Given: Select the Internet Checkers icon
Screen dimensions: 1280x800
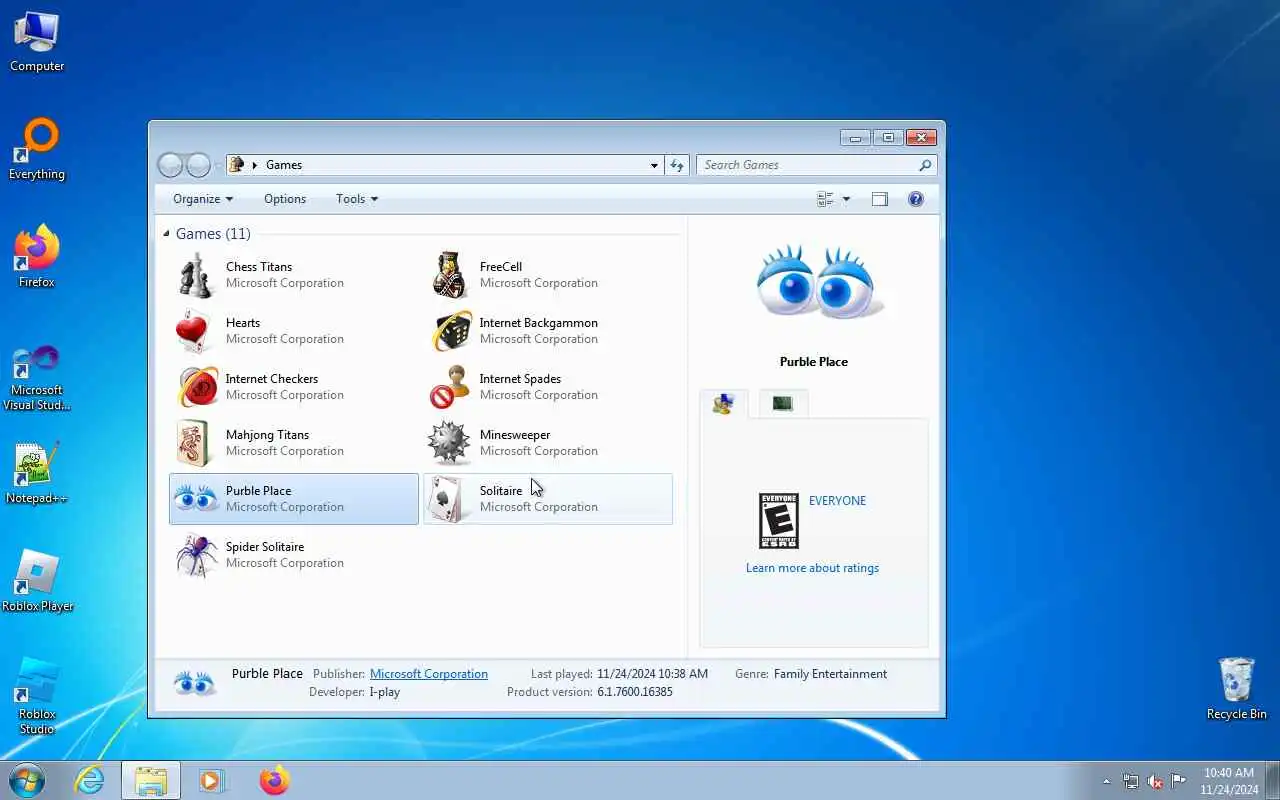Looking at the screenshot, I should click(x=196, y=387).
